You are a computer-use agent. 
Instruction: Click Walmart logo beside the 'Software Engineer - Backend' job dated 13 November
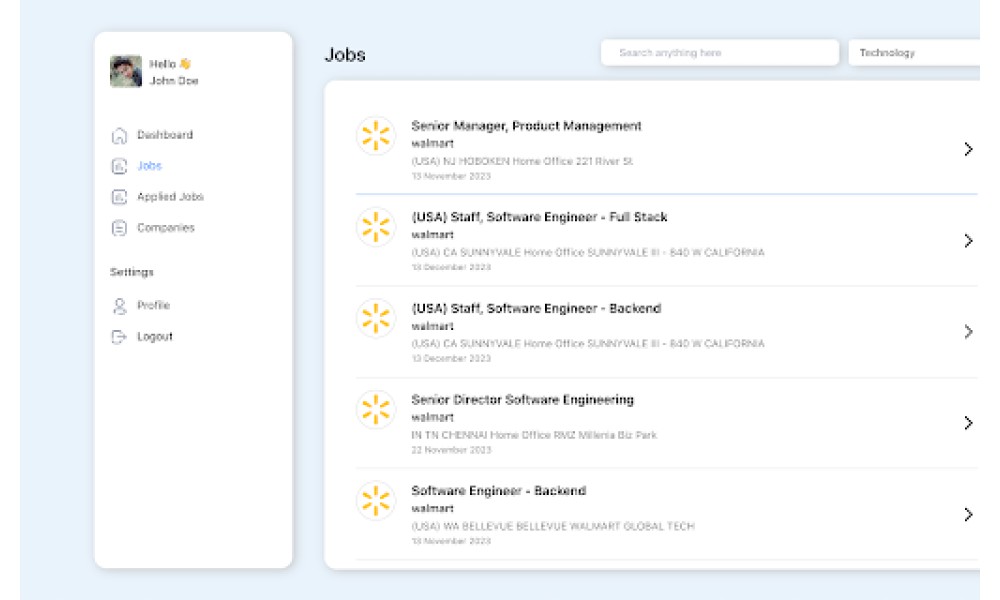coord(376,501)
